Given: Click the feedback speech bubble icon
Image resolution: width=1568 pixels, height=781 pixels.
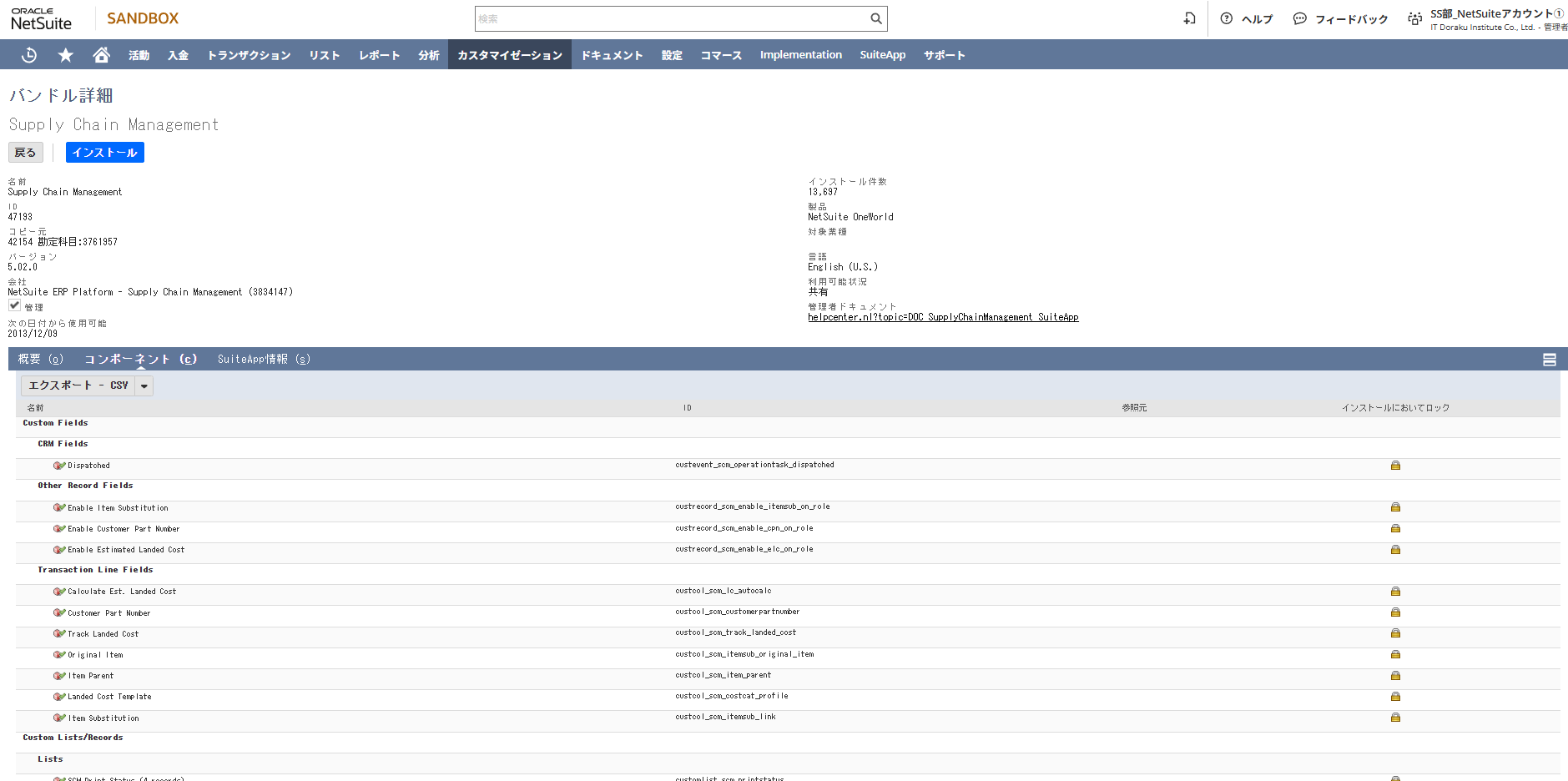Looking at the screenshot, I should click(1299, 18).
